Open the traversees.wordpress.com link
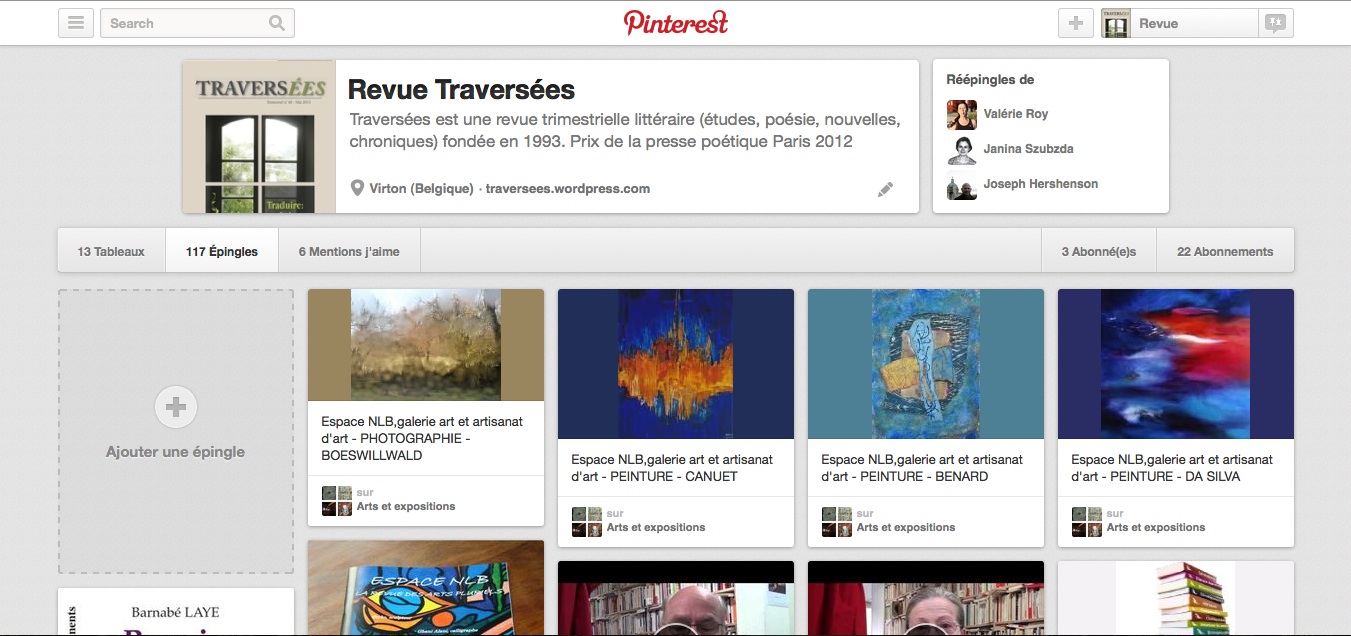The image size is (1351, 636). pos(568,188)
